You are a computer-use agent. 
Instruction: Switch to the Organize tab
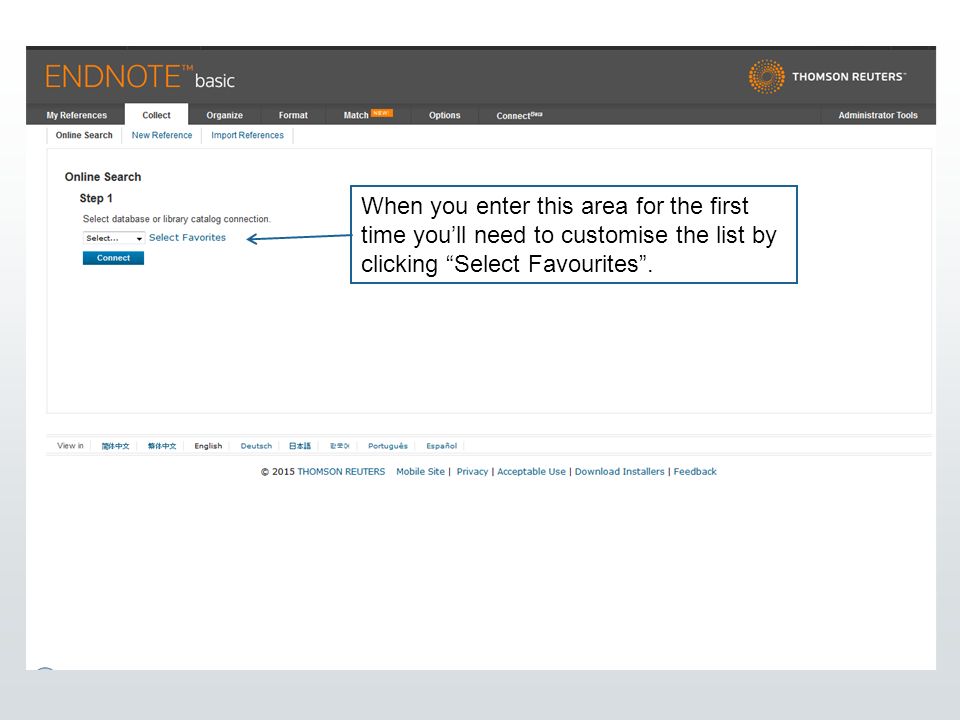coord(224,115)
